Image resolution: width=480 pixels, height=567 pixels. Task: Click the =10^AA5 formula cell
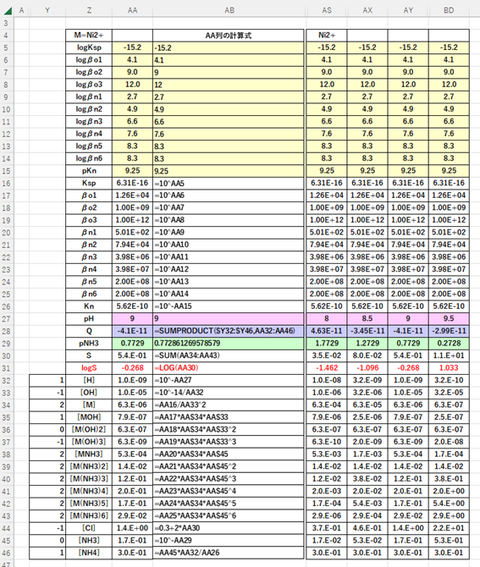click(228, 183)
